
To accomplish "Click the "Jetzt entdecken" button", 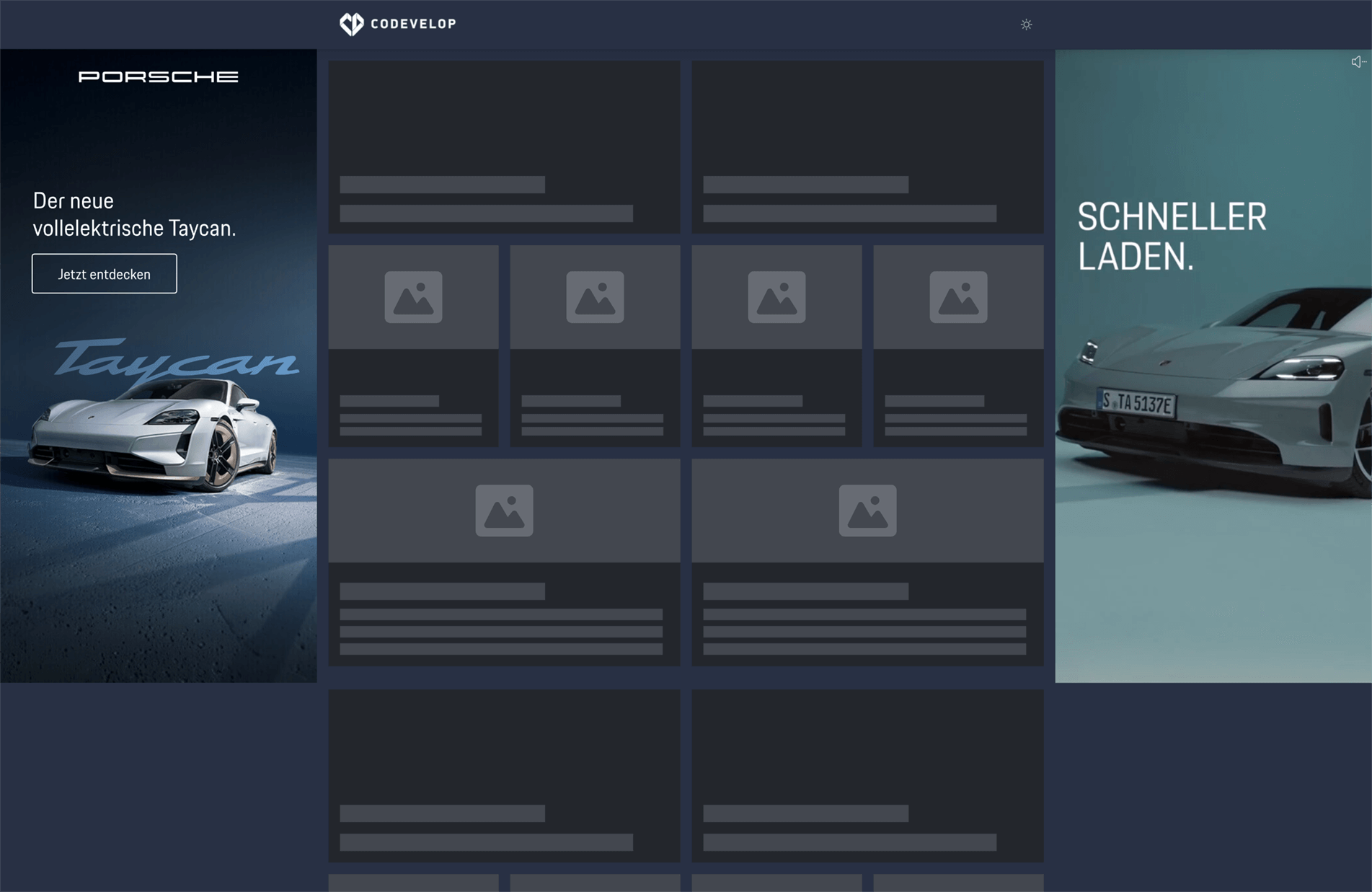I will 105,273.
